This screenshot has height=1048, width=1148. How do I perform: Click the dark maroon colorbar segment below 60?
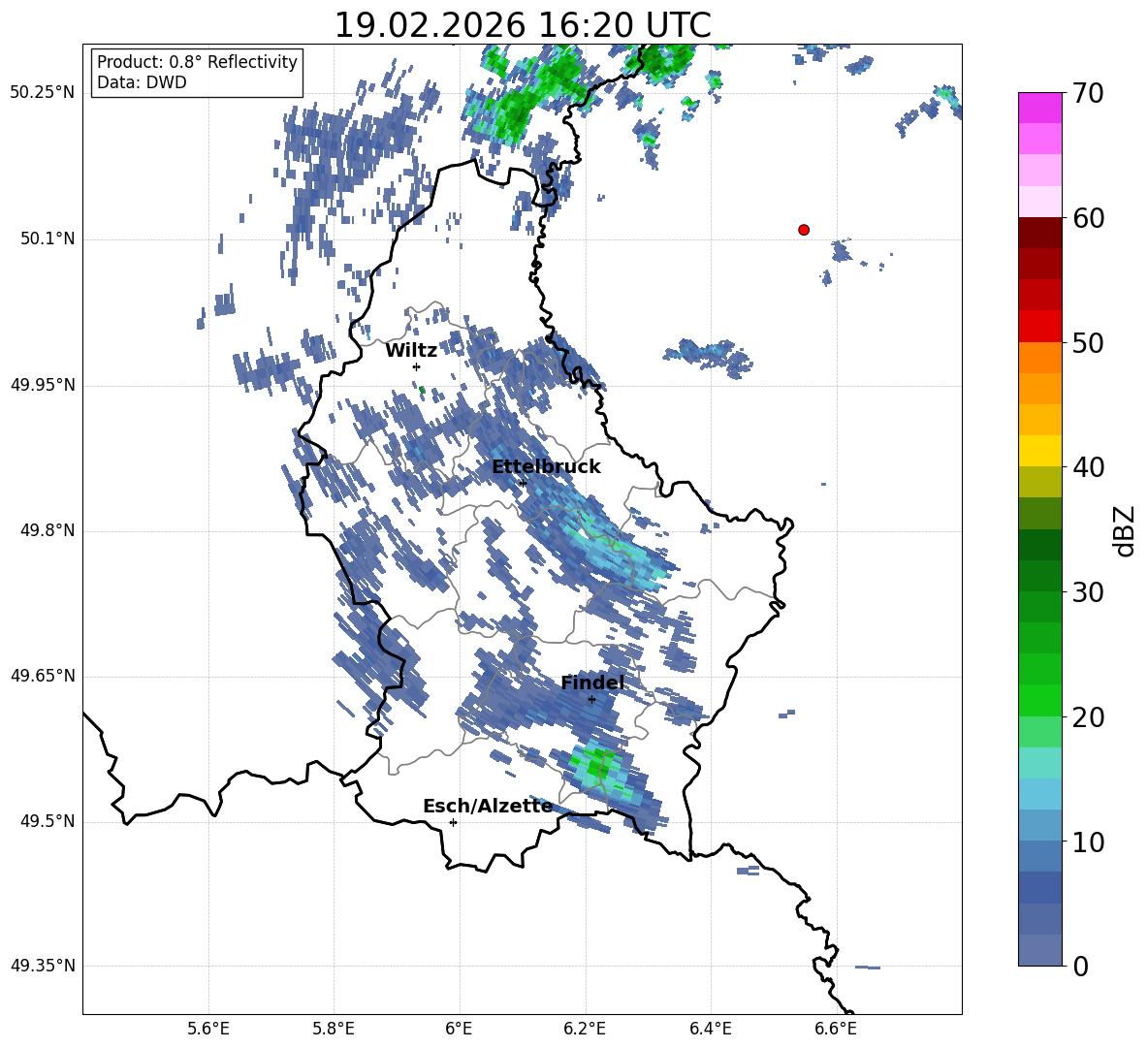click(x=1039, y=233)
